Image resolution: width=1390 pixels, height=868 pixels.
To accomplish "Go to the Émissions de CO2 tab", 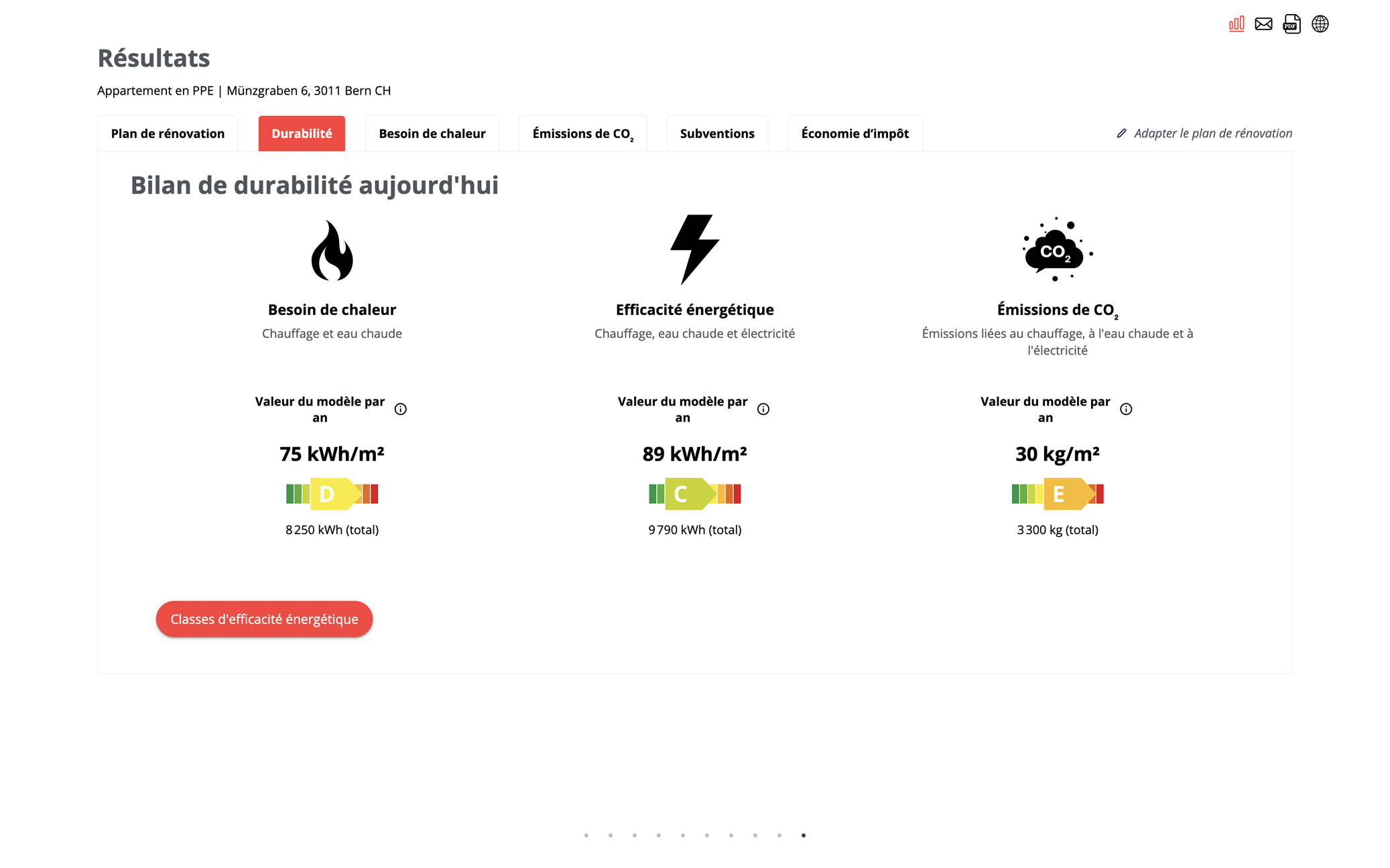I will tap(582, 133).
